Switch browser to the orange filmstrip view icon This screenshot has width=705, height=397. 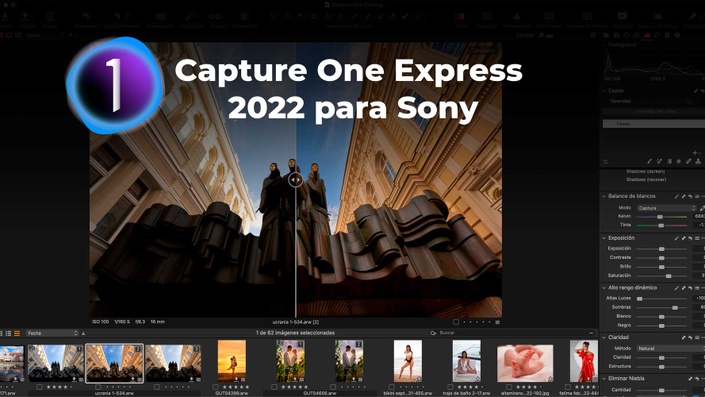coord(17,333)
